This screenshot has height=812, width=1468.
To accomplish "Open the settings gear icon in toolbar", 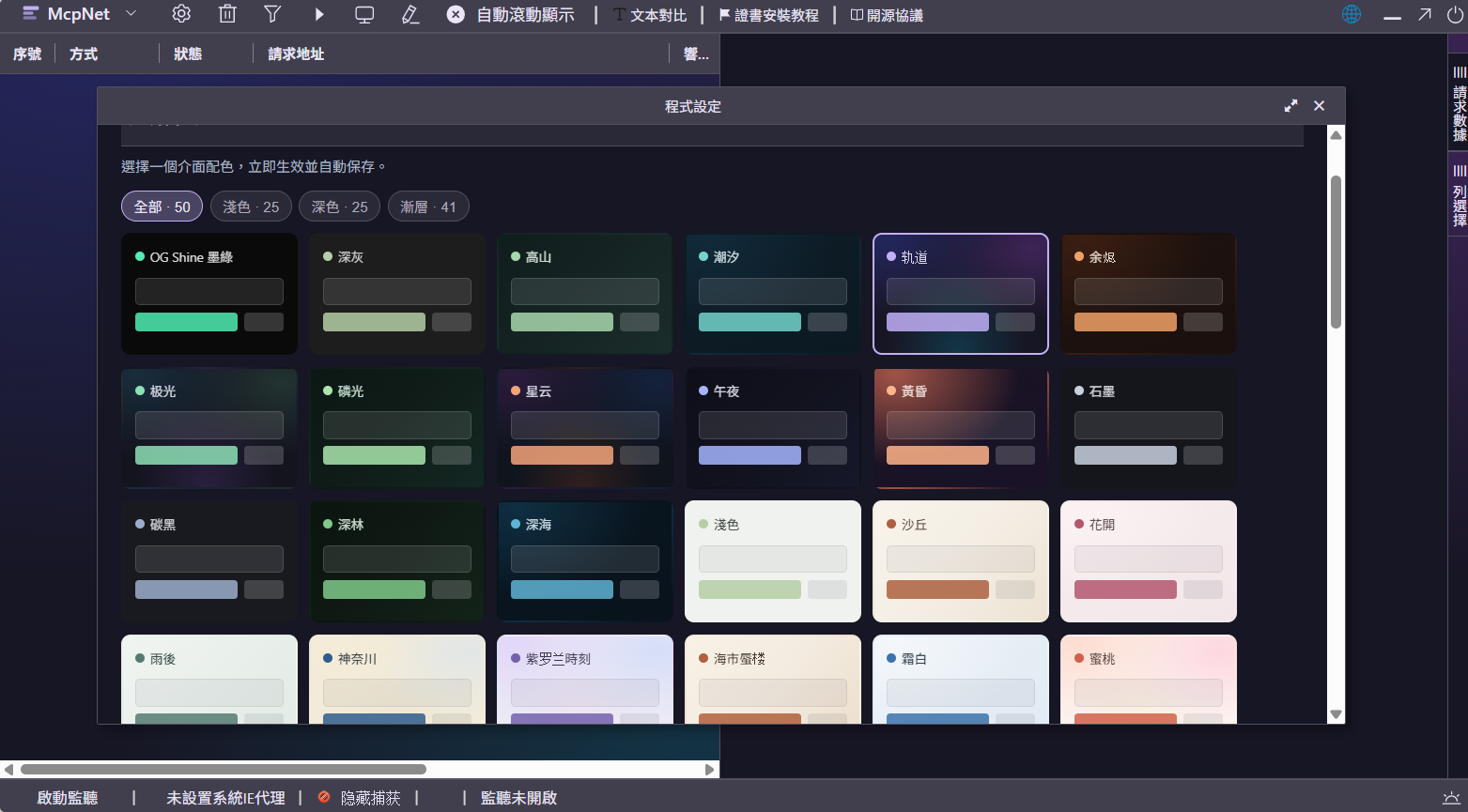I will [181, 14].
